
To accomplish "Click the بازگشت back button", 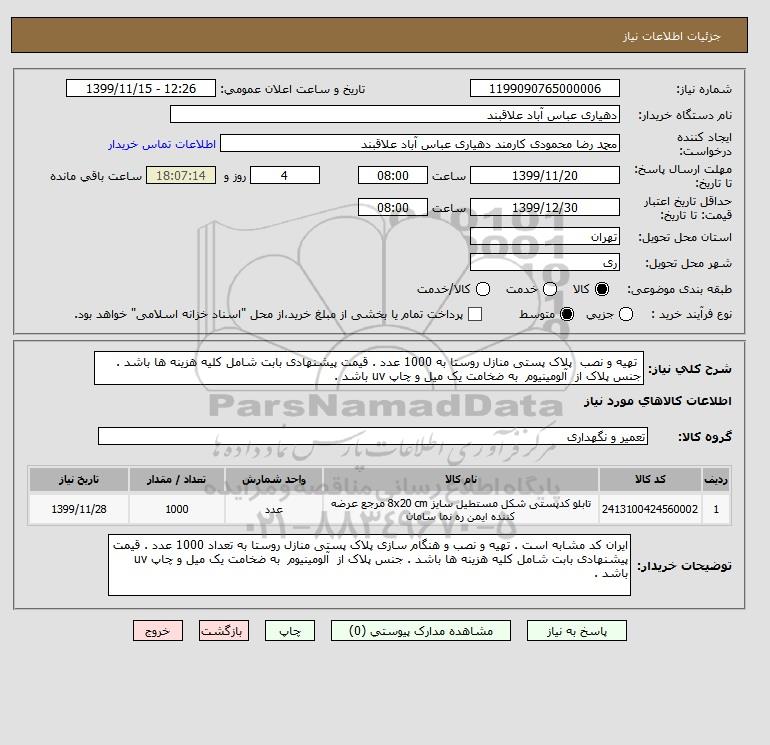I will 224,631.
